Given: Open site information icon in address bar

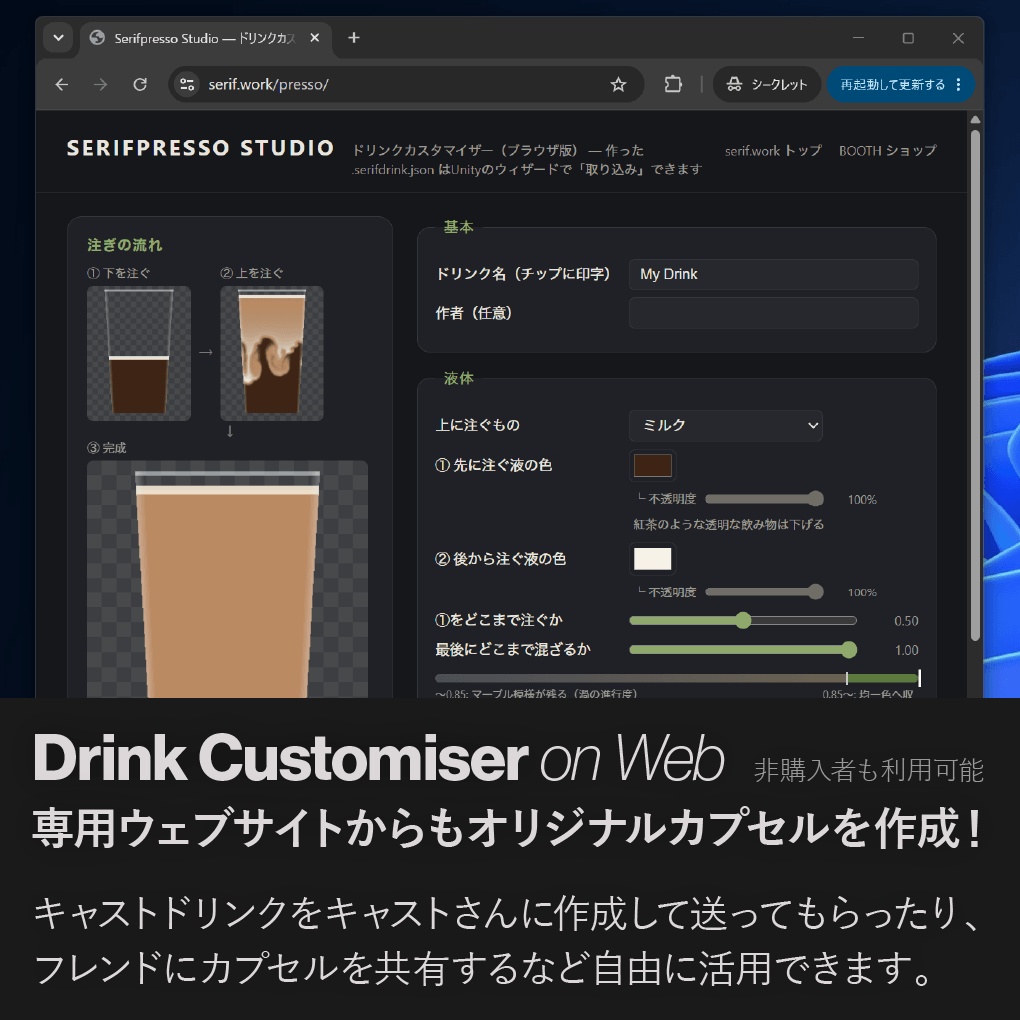Looking at the screenshot, I should click(x=187, y=85).
